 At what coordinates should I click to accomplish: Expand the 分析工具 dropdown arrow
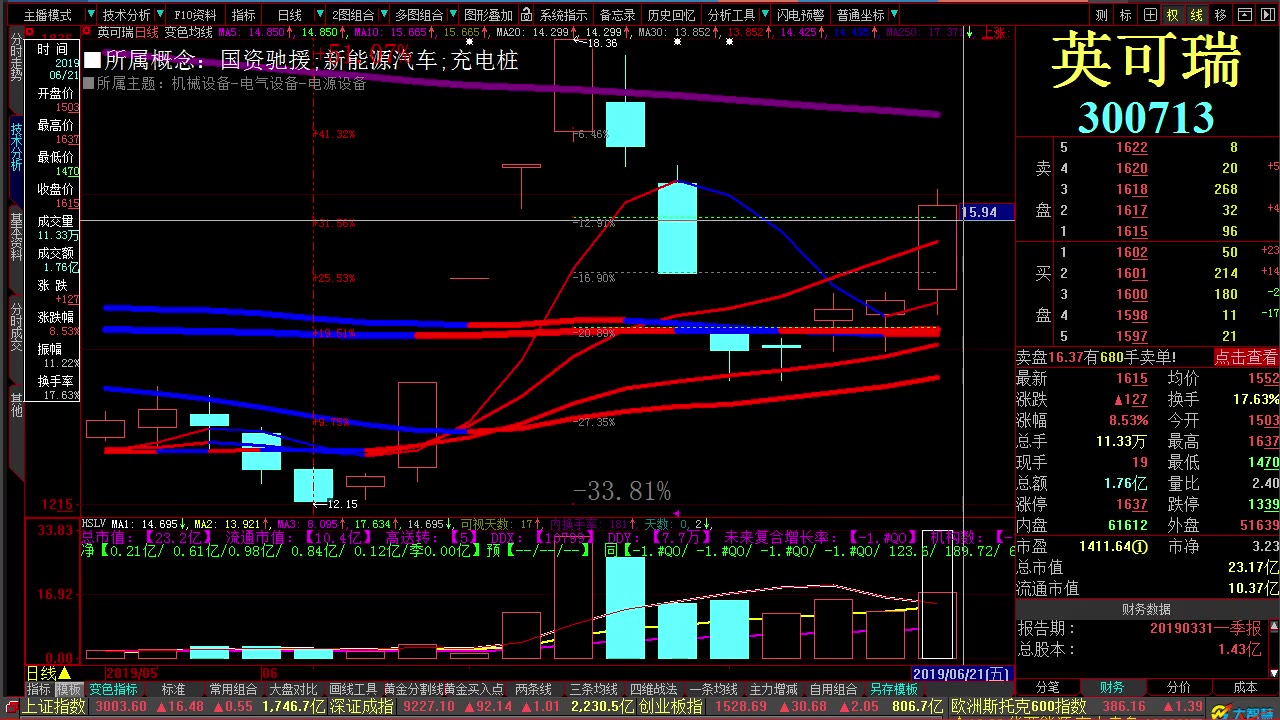click(x=766, y=15)
